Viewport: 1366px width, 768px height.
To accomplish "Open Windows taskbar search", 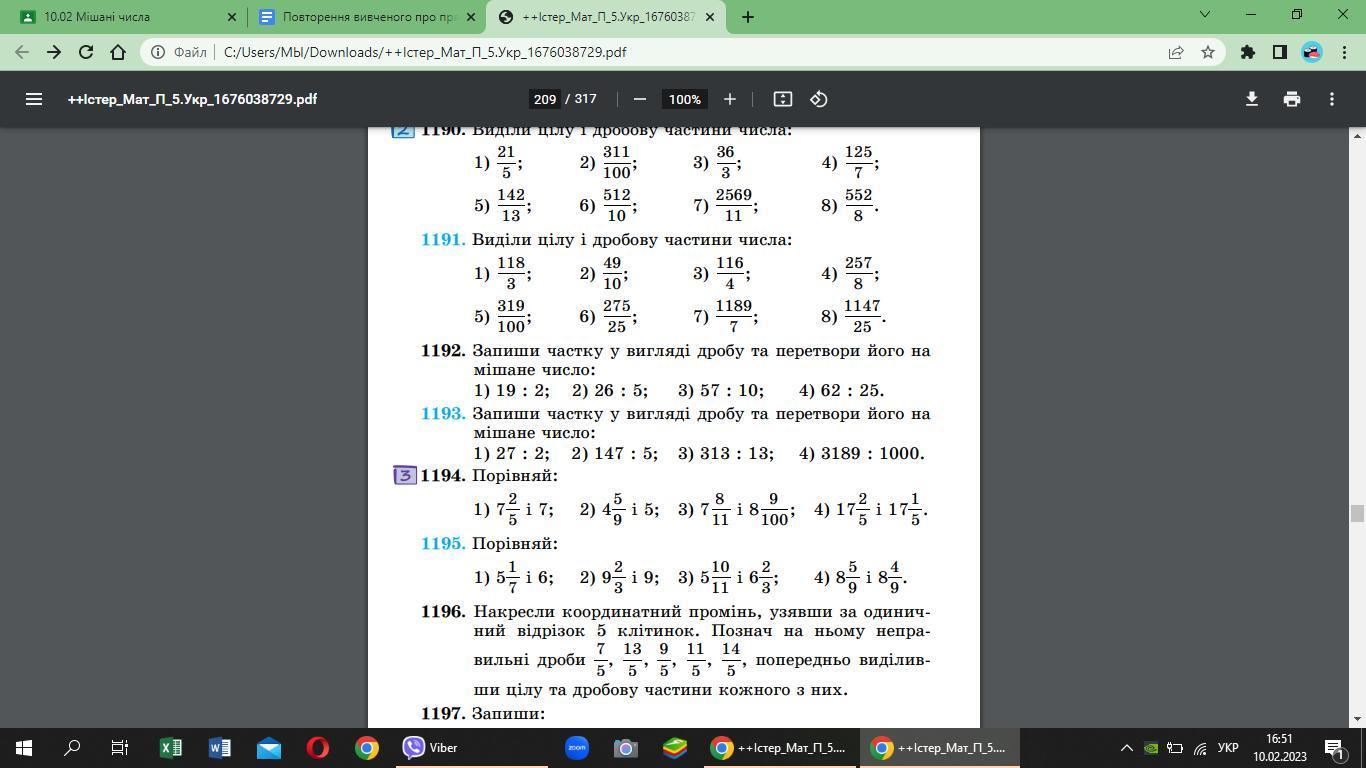I will tap(73, 747).
